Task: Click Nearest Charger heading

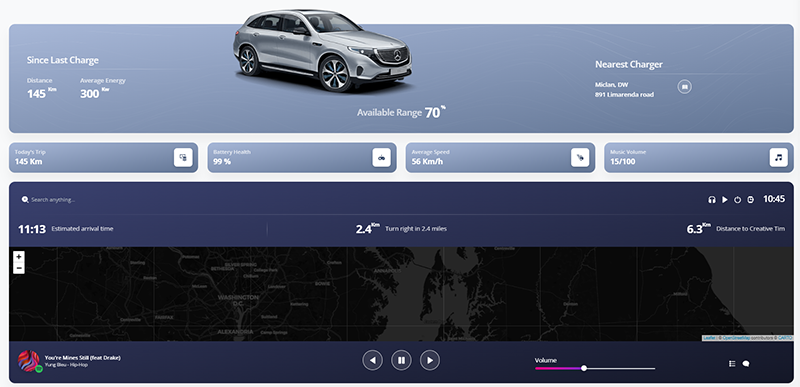Action: pos(629,65)
